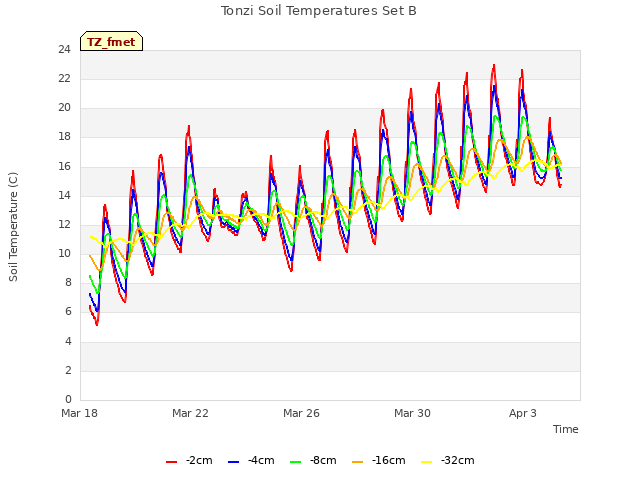The width and height of the screenshot is (640, 480).
Task: Click the 24 y-axis tick label
Action: pyautogui.click(x=64, y=50)
